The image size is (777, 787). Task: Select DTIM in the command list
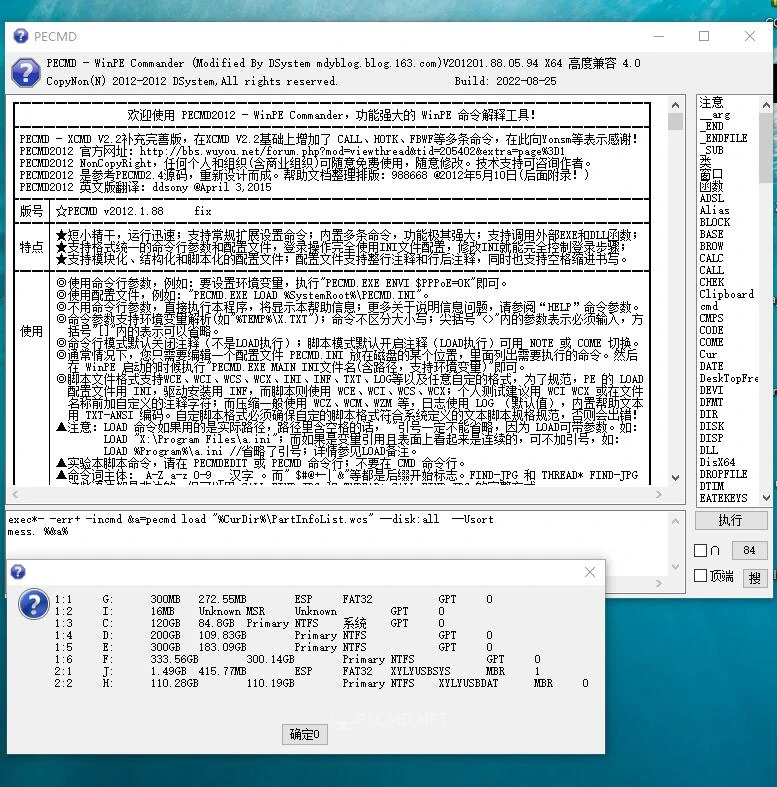[712, 487]
